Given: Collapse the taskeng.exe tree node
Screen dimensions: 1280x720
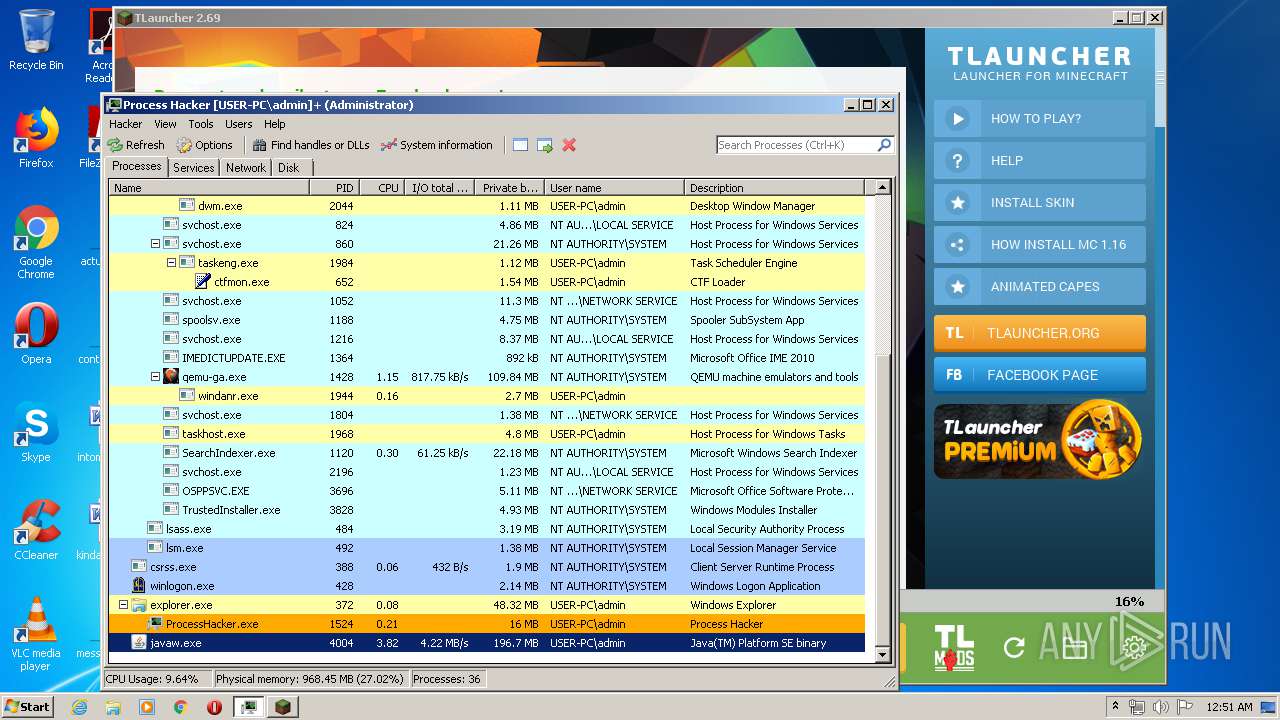Looking at the screenshot, I should tap(171, 263).
